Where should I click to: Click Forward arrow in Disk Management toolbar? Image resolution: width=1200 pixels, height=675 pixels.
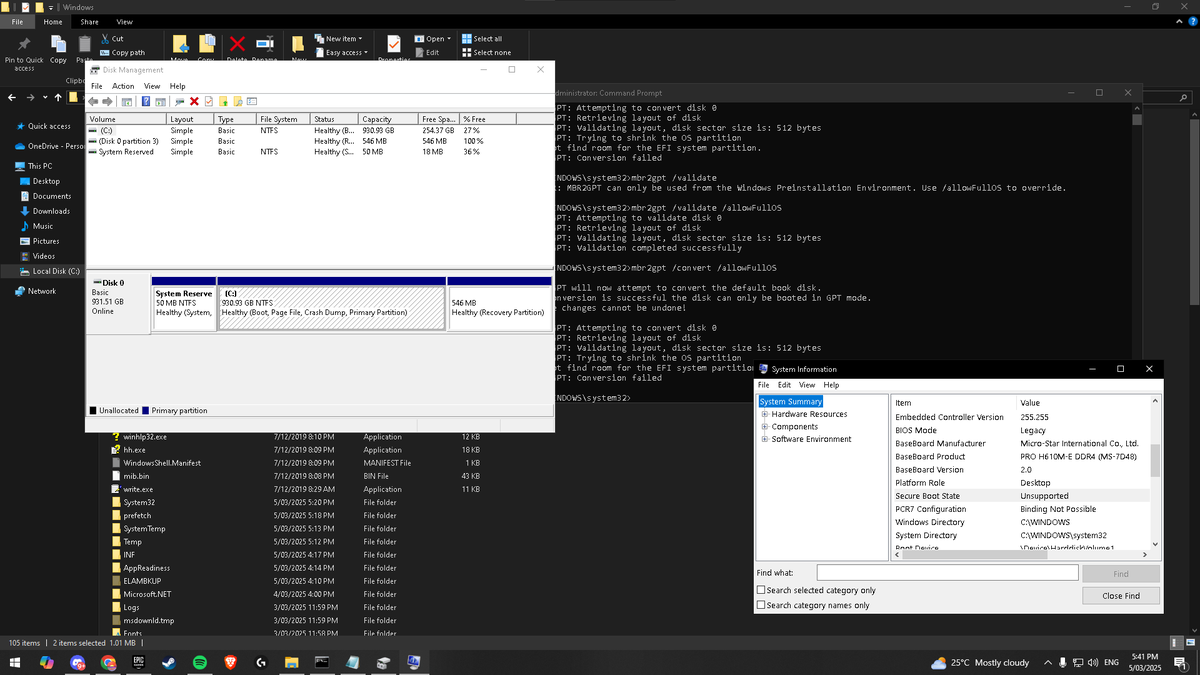(x=109, y=101)
